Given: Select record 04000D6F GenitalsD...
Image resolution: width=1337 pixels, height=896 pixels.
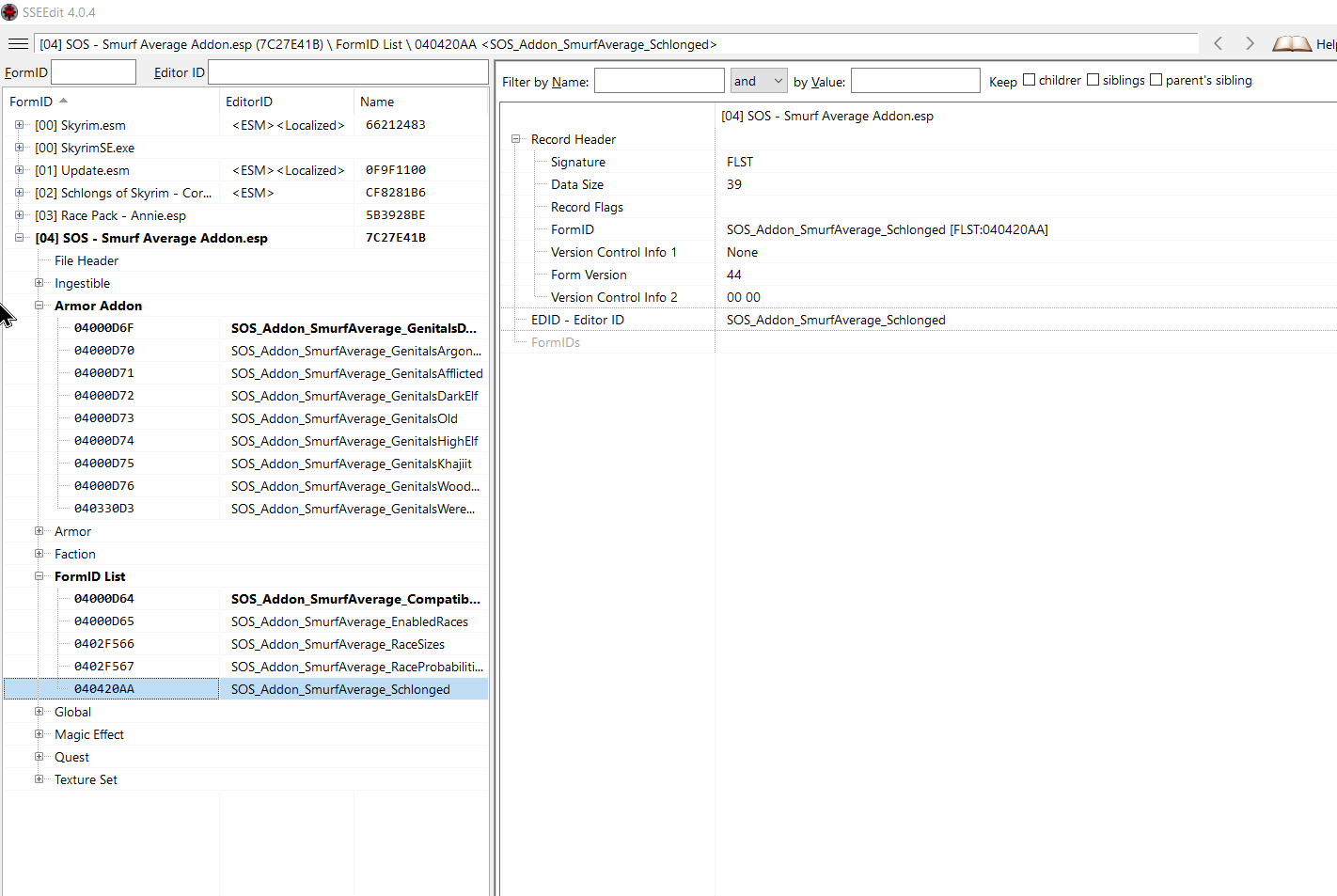Looking at the screenshot, I should 245,328.
